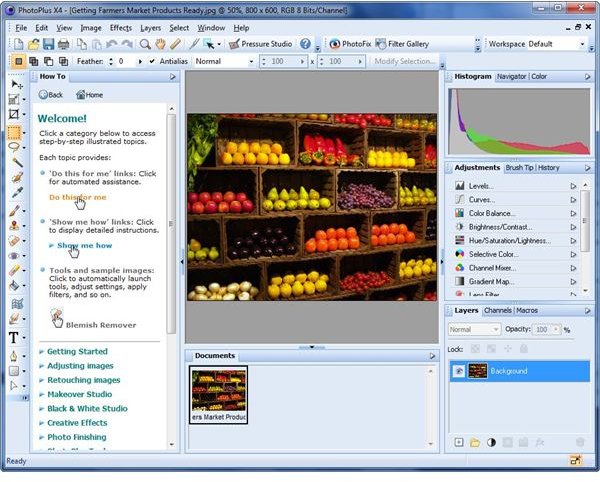Switch to the Channels tab
600x482 pixels.
point(497,310)
